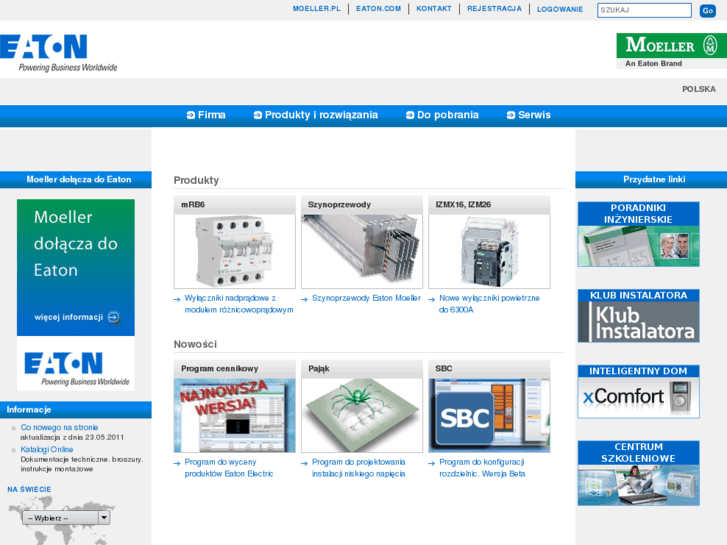Open the mRB6 circuit breaker image
This screenshot has width=727, height=545.
coord(235,251)
